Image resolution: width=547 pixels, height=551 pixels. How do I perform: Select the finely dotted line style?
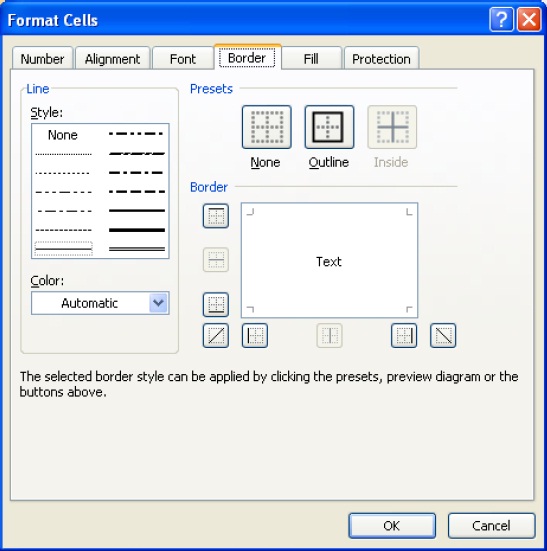(64, 154)
